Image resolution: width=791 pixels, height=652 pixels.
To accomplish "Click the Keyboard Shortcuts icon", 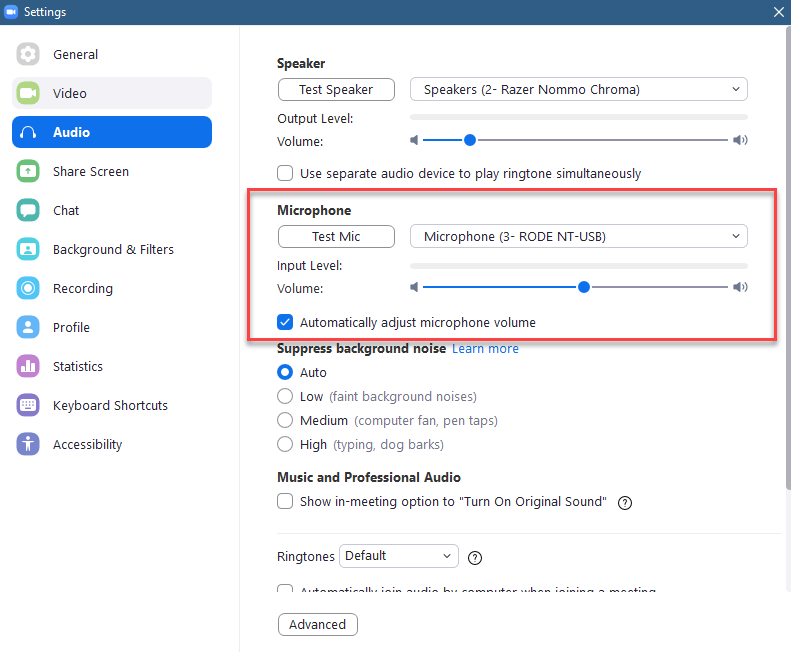I will (28, 405).
